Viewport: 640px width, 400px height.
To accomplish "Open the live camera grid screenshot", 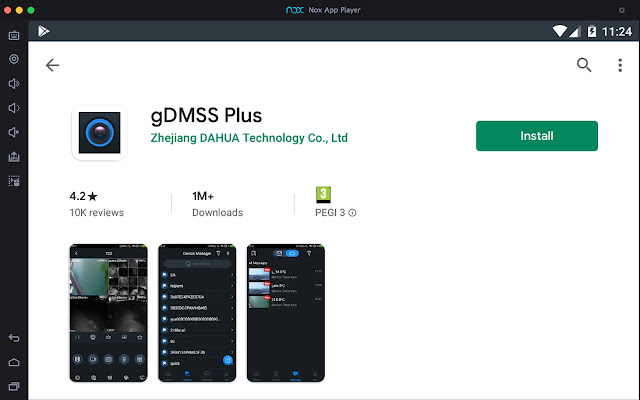I will coord(108,313).
